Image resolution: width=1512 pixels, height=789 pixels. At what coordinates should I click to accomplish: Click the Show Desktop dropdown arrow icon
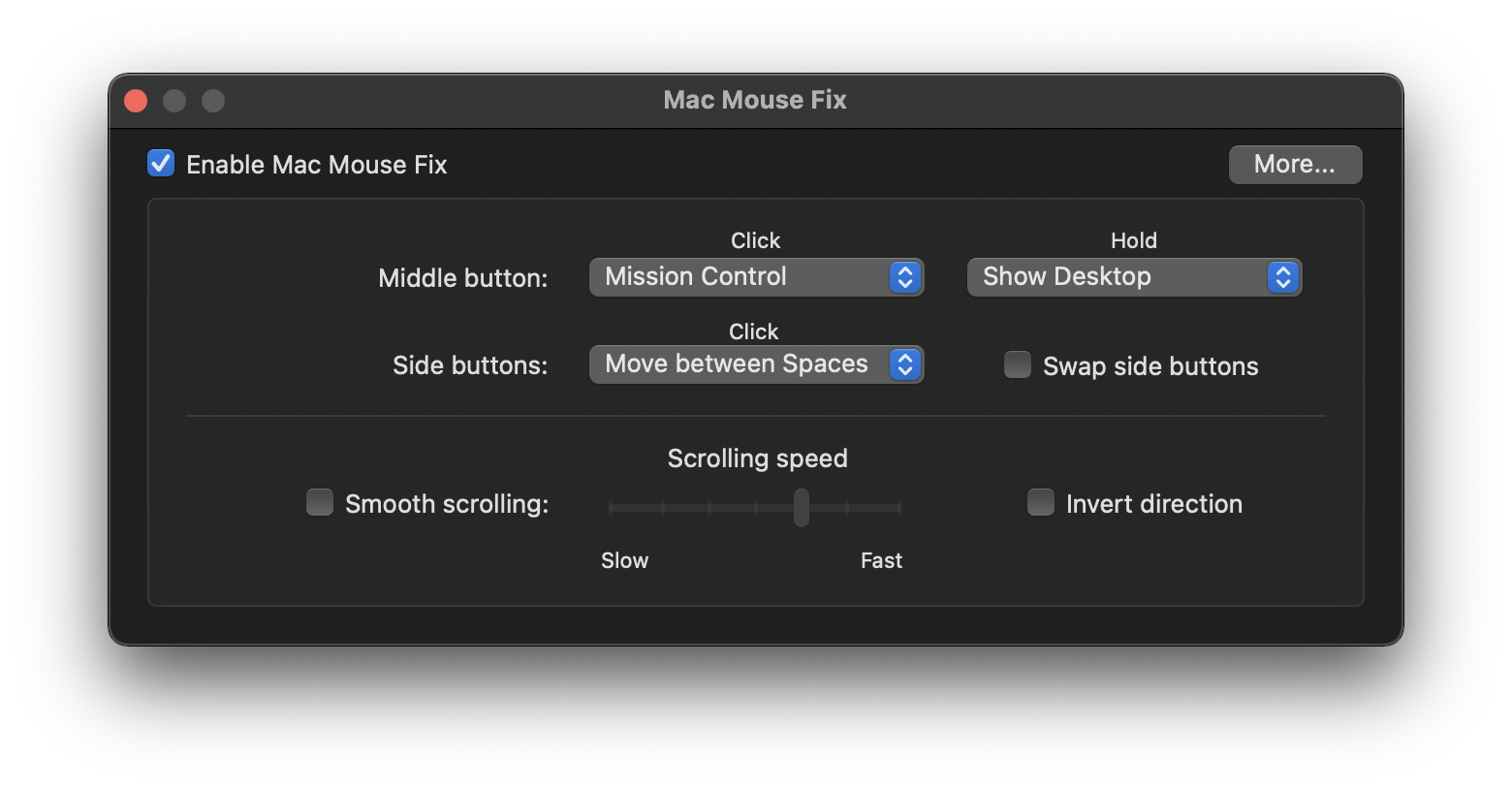[x=1283, y=277]
